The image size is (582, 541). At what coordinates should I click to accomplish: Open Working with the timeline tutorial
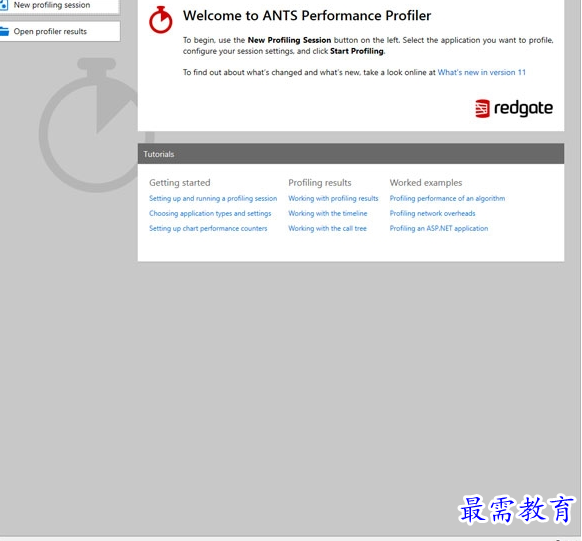327,213
